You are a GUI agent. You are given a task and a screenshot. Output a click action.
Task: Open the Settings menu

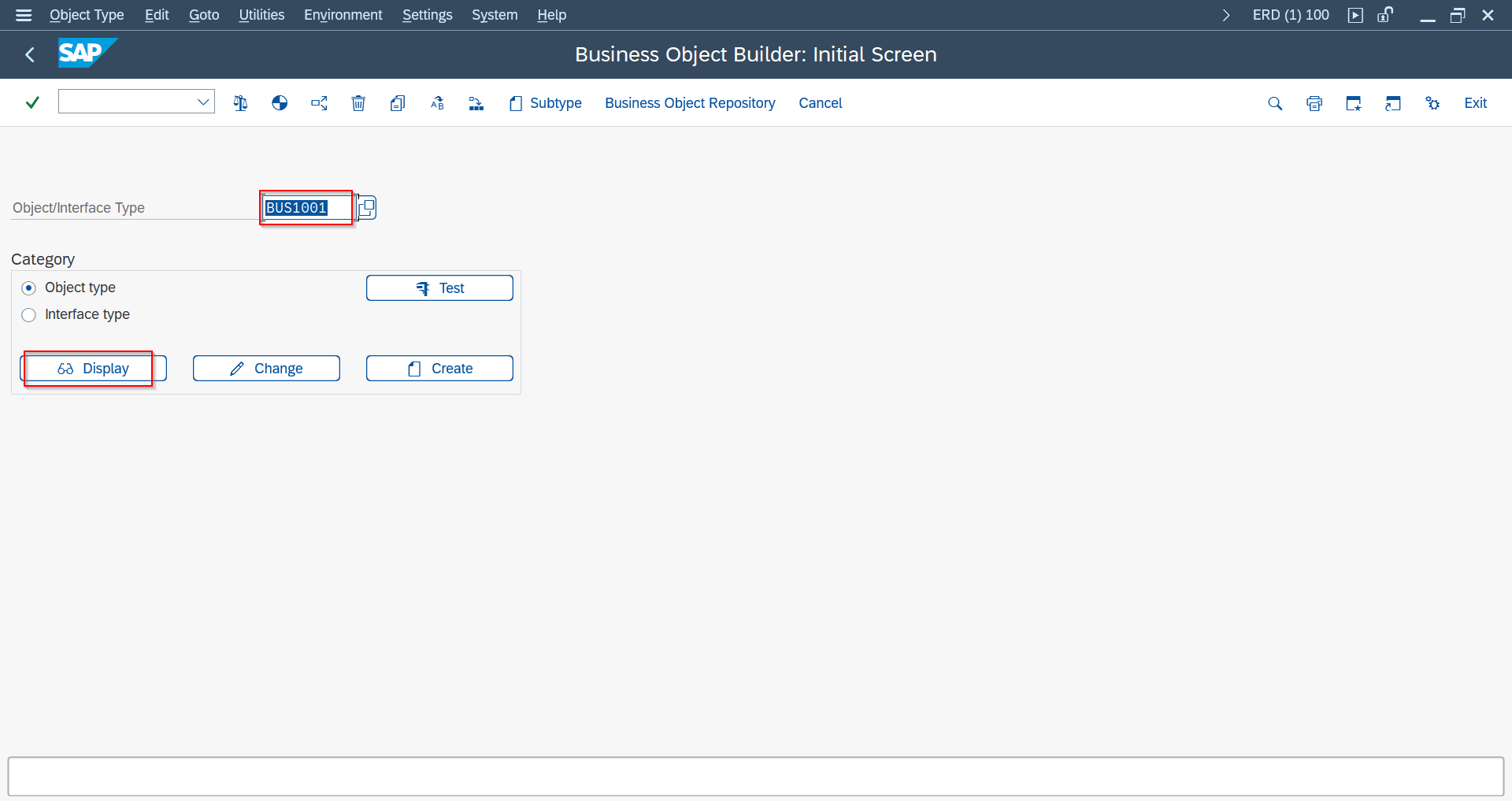[x=427, y=15]
